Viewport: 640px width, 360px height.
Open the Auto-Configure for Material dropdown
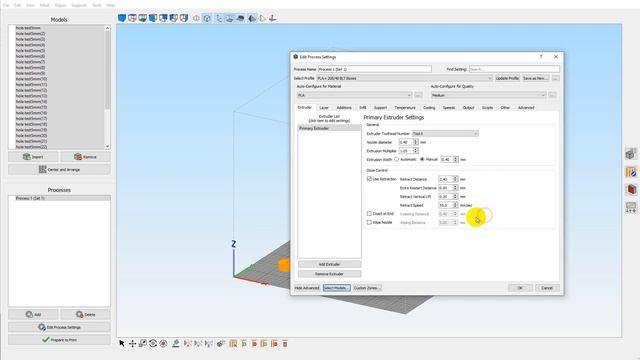354,95
